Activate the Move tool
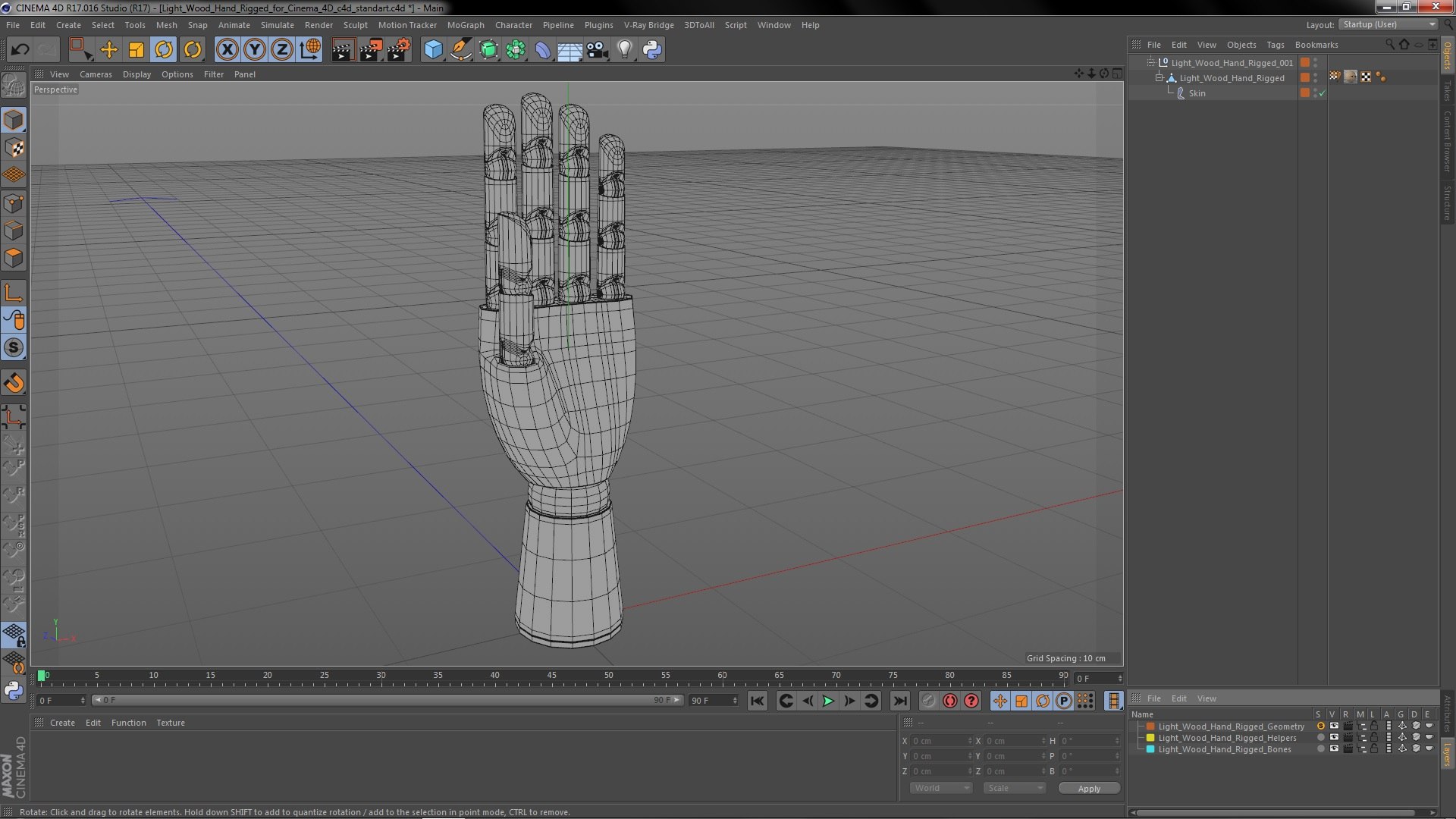 pos(109,50)
